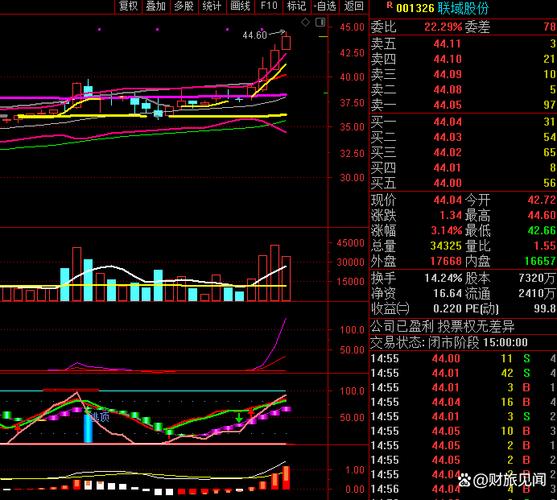Select stock code 001326
The height and width of the screenshot is (500, 557).
point(415,8)
